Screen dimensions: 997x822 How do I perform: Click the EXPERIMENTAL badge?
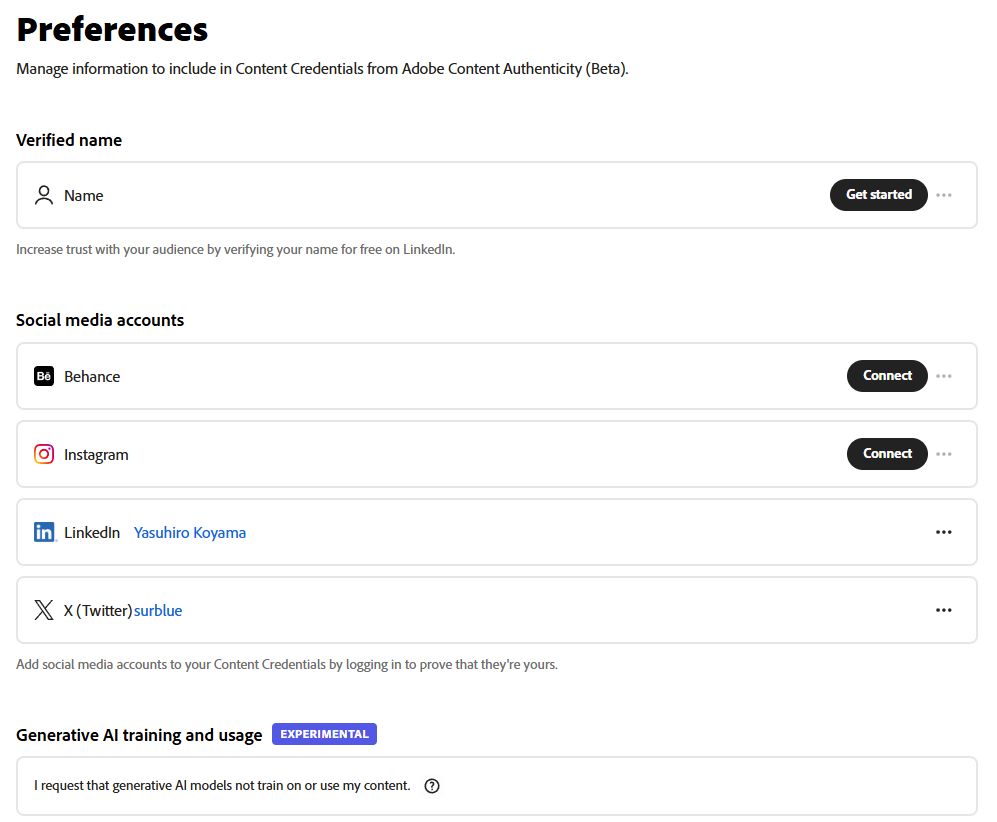click(324, 733)
